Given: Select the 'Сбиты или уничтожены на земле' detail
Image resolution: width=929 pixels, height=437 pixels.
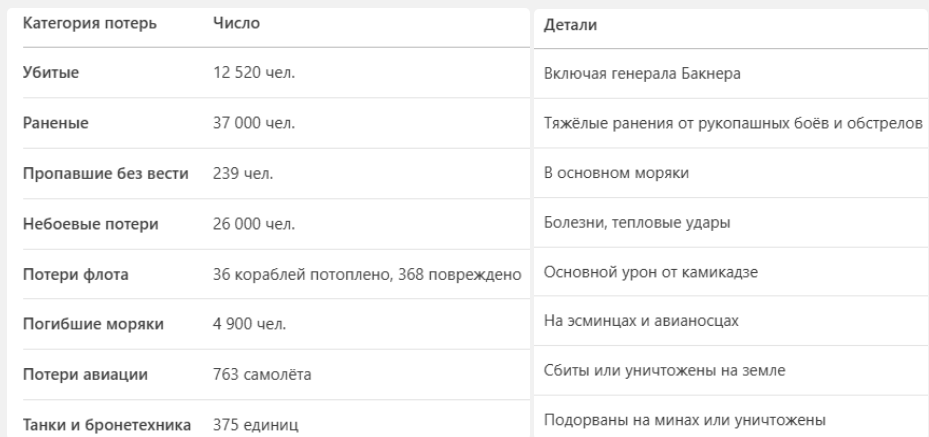Looking at the screenshot, I should pos(664,371).
